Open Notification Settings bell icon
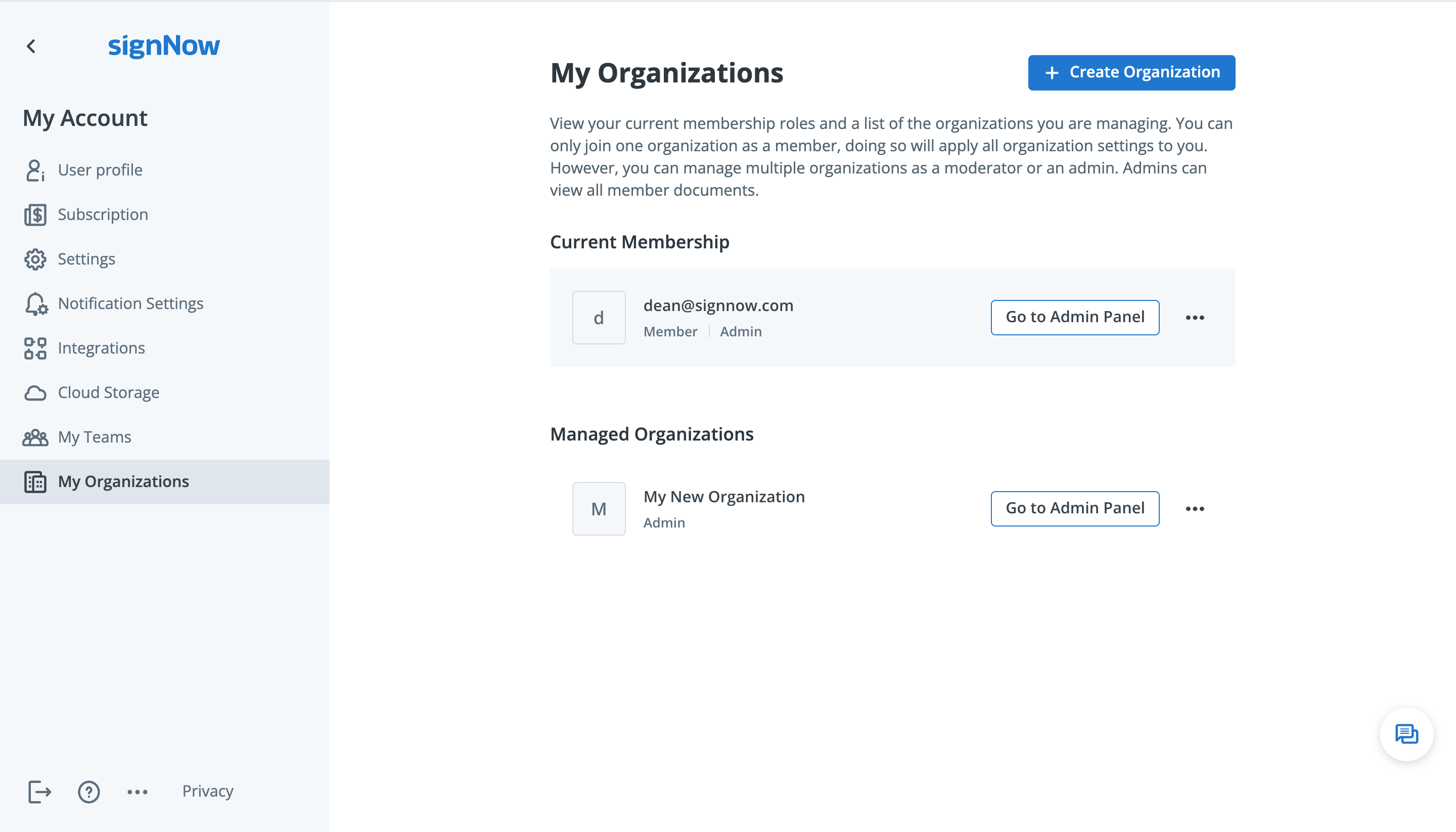Screen dimensions: 1456x832 (x=35, y=303)
